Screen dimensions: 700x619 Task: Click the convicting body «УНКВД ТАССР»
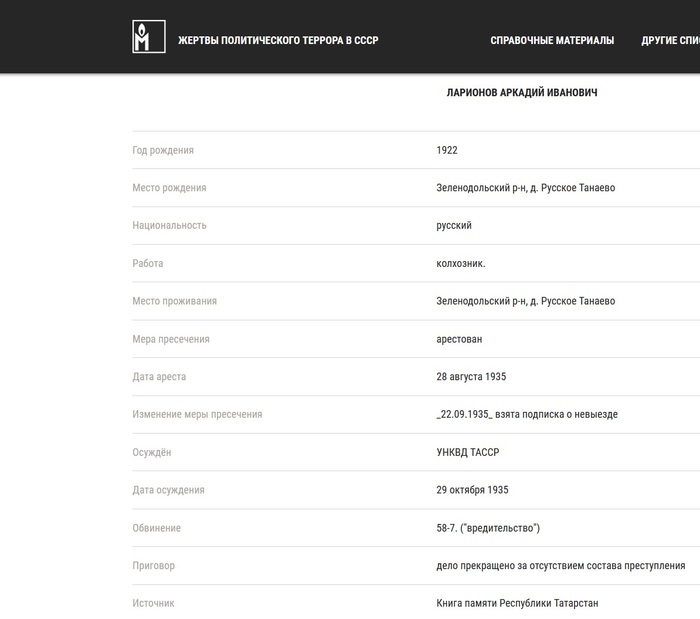(x=468, y=452)
